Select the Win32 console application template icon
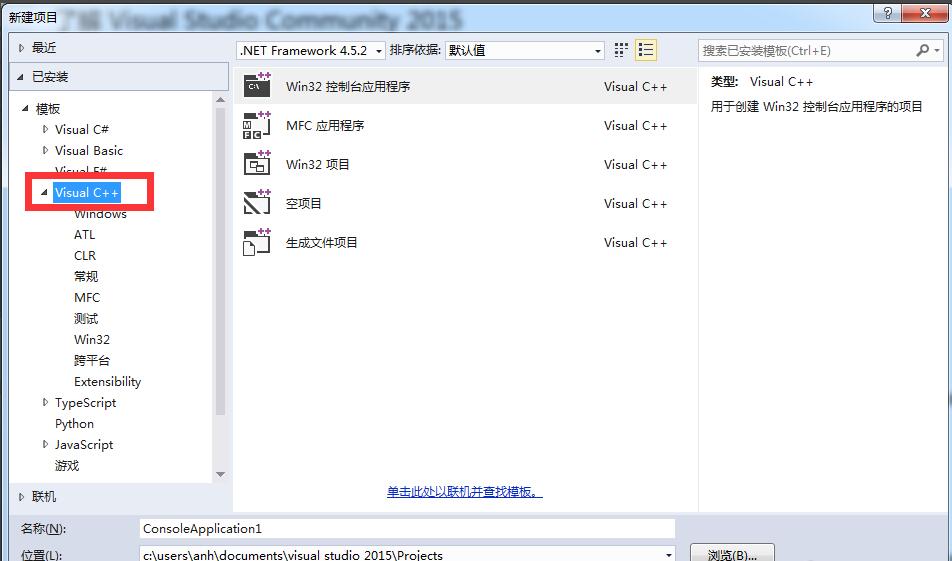Viewport: 952px width, 561px height. coord(257,86)
